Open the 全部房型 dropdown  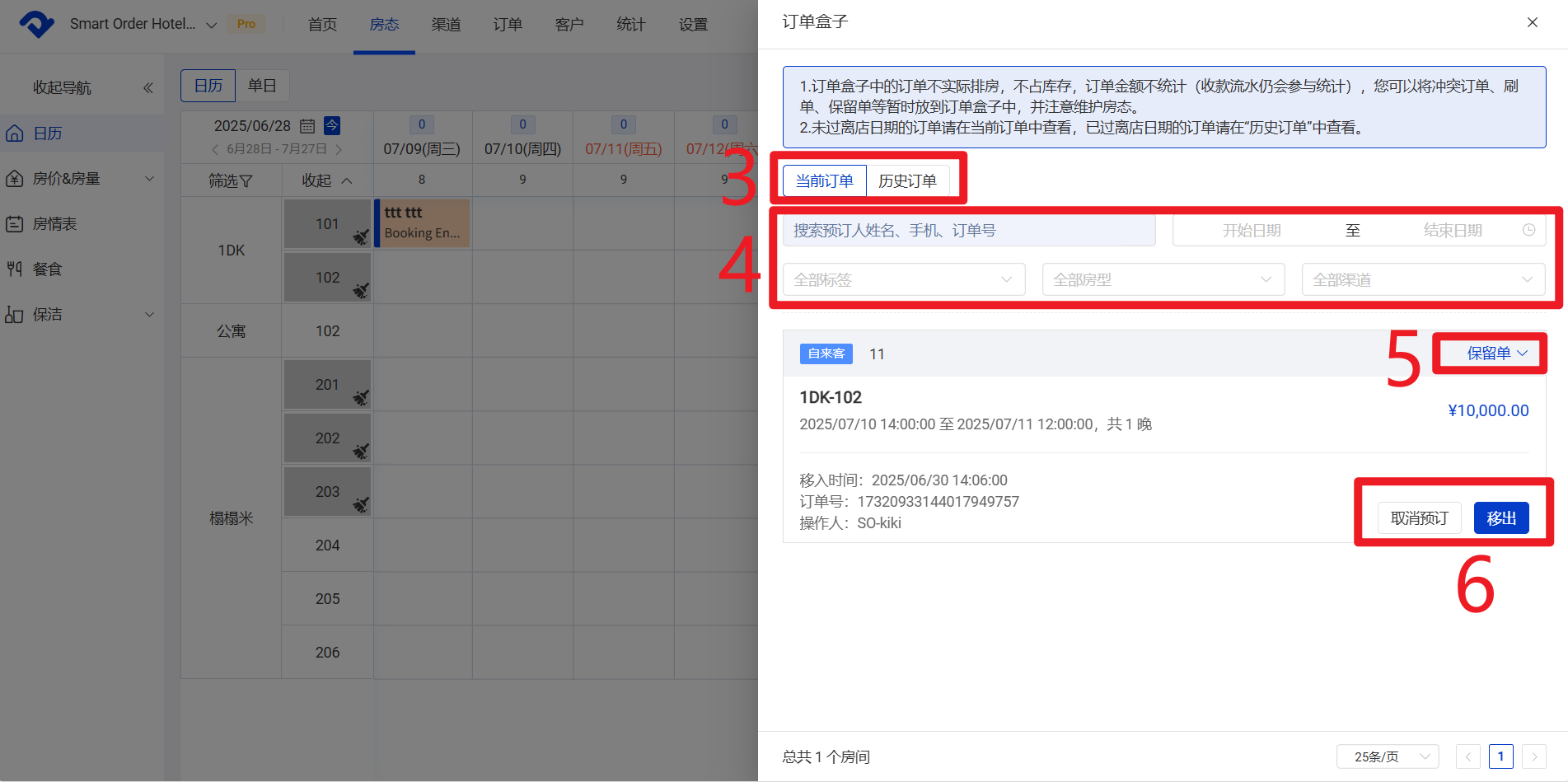click(1163, 280)
